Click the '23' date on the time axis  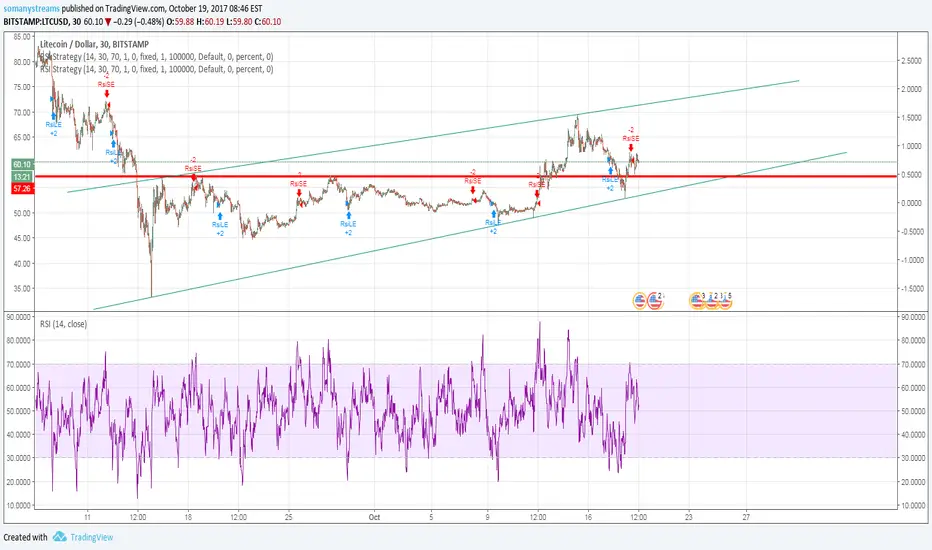(688, 517)
